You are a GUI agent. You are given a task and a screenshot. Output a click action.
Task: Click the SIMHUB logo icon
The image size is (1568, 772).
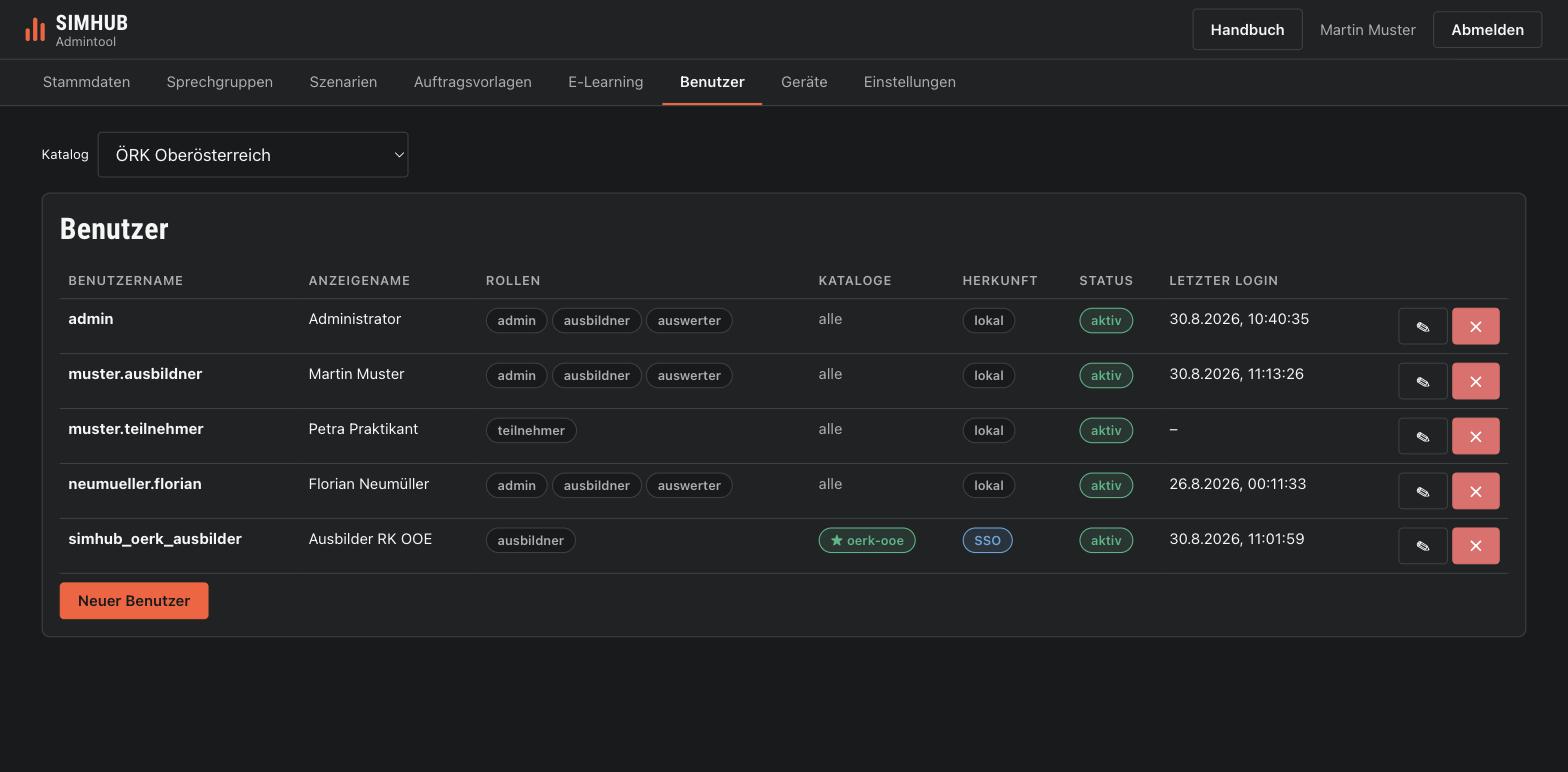point(35,30)
